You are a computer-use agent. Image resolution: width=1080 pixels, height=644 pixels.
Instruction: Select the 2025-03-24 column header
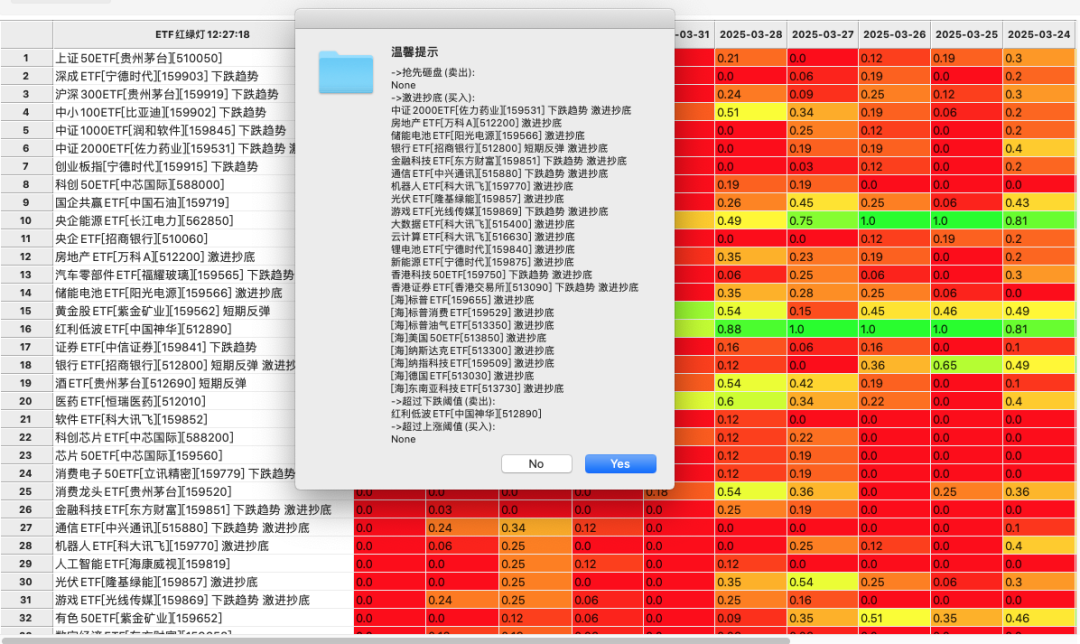[x=1039, y=34]
